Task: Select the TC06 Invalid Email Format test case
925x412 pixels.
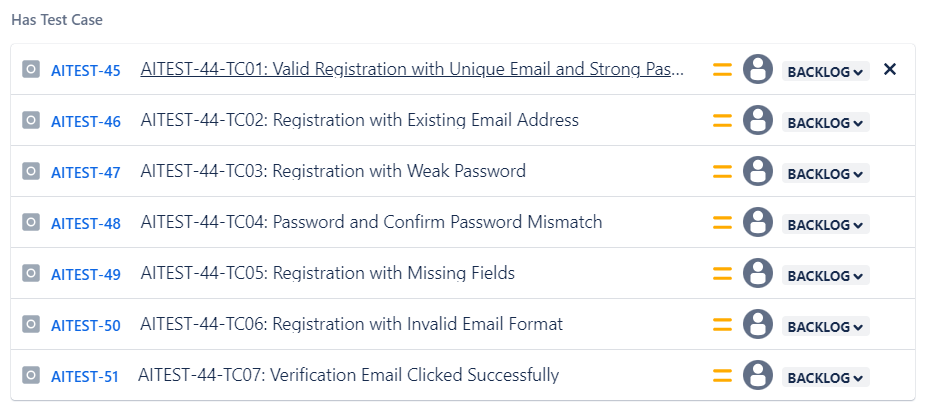Action: [x=351, y=324]
